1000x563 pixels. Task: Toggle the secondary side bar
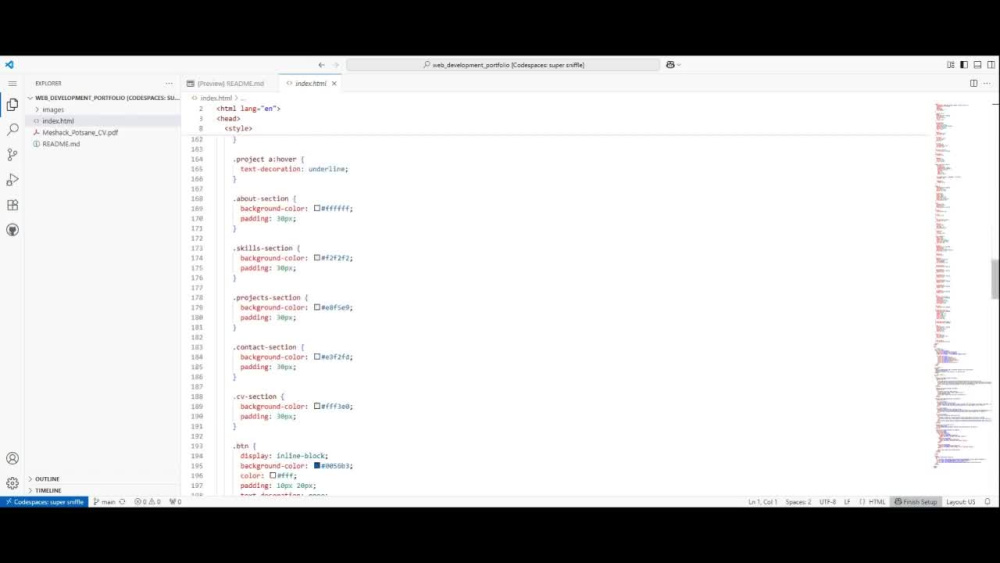(x=991, y=64)
